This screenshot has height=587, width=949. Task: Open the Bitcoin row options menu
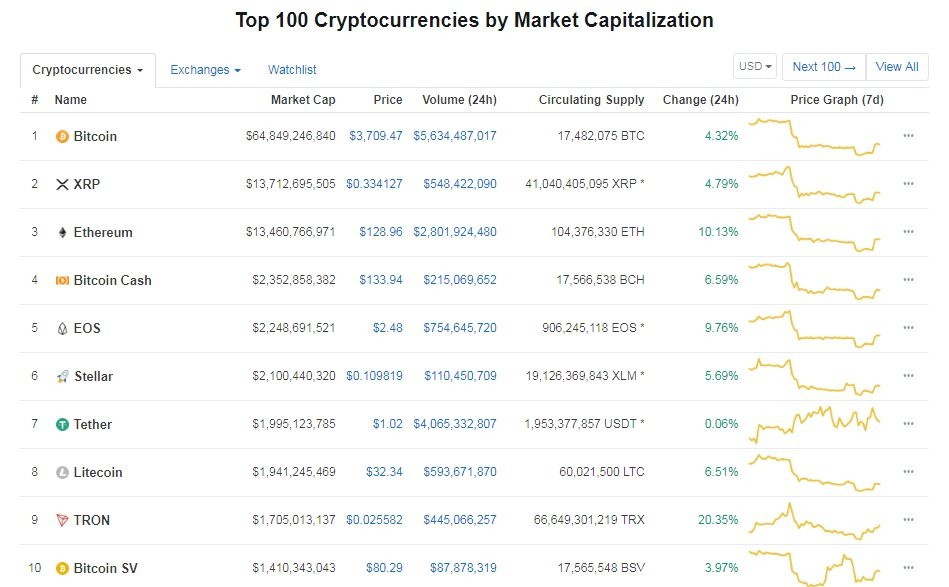pos(908,136)
